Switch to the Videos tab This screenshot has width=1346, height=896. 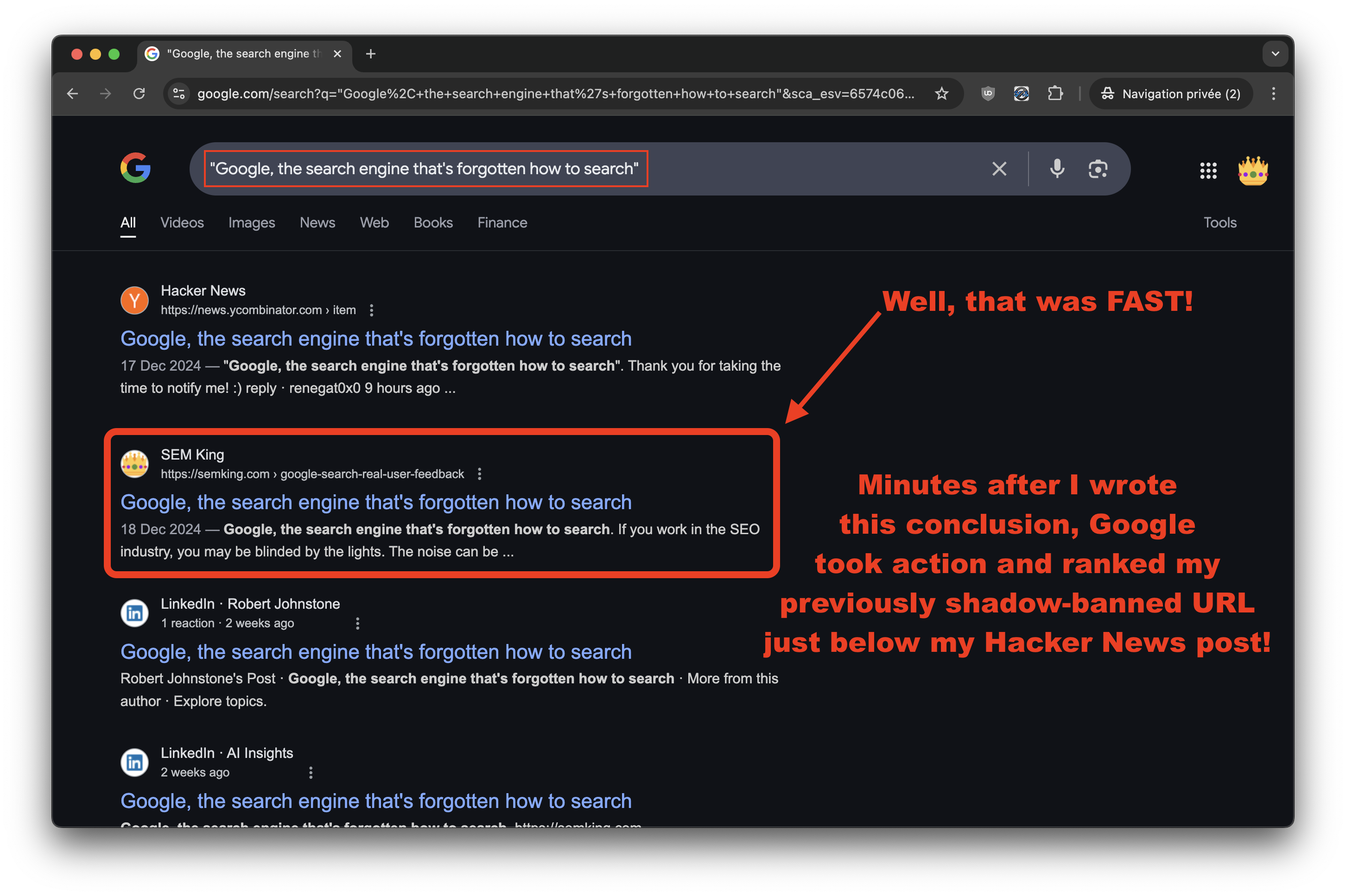pyautogui.click(x=182, y=223)
